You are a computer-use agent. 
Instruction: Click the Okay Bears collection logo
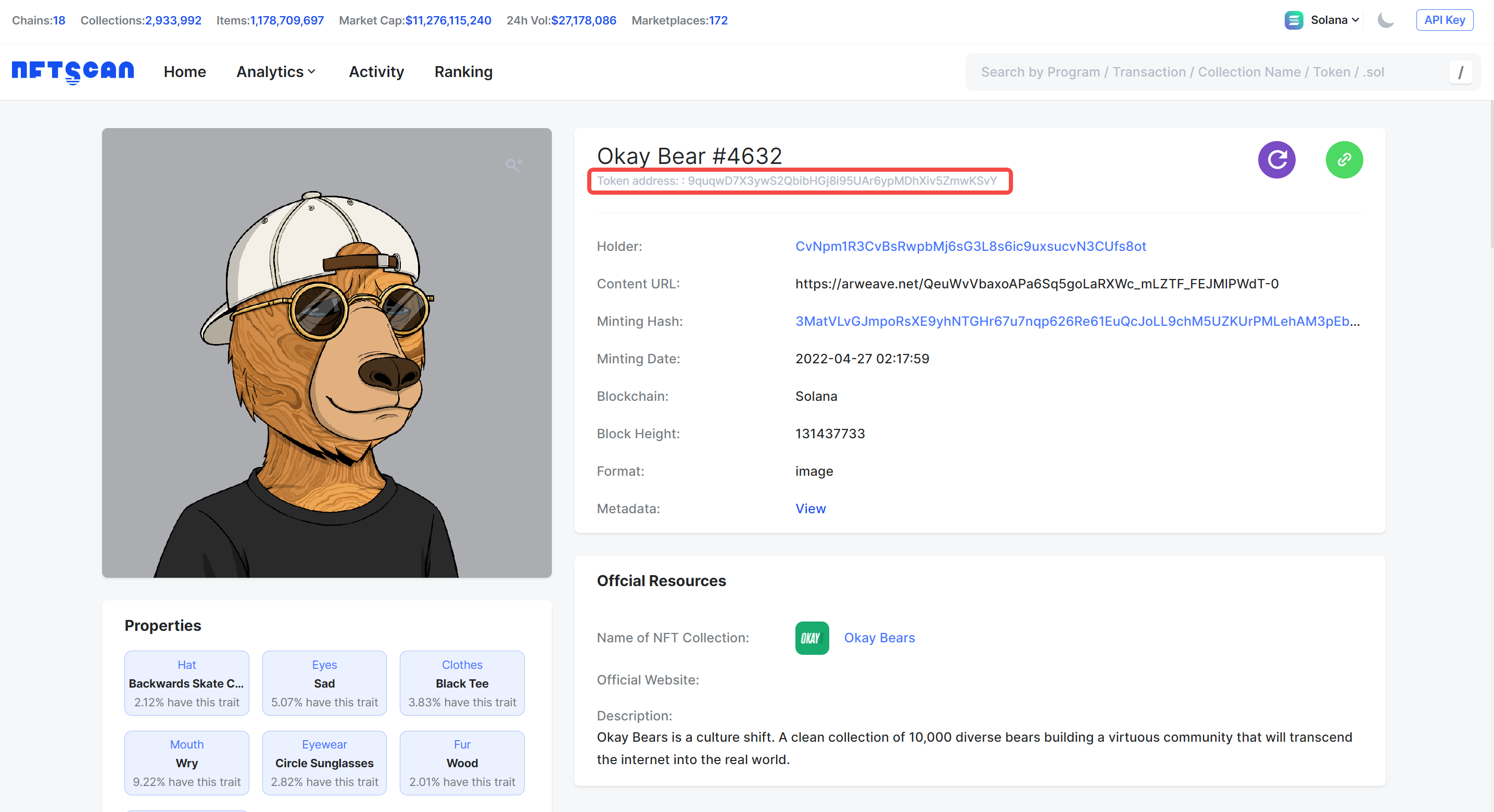pos(812,638)
